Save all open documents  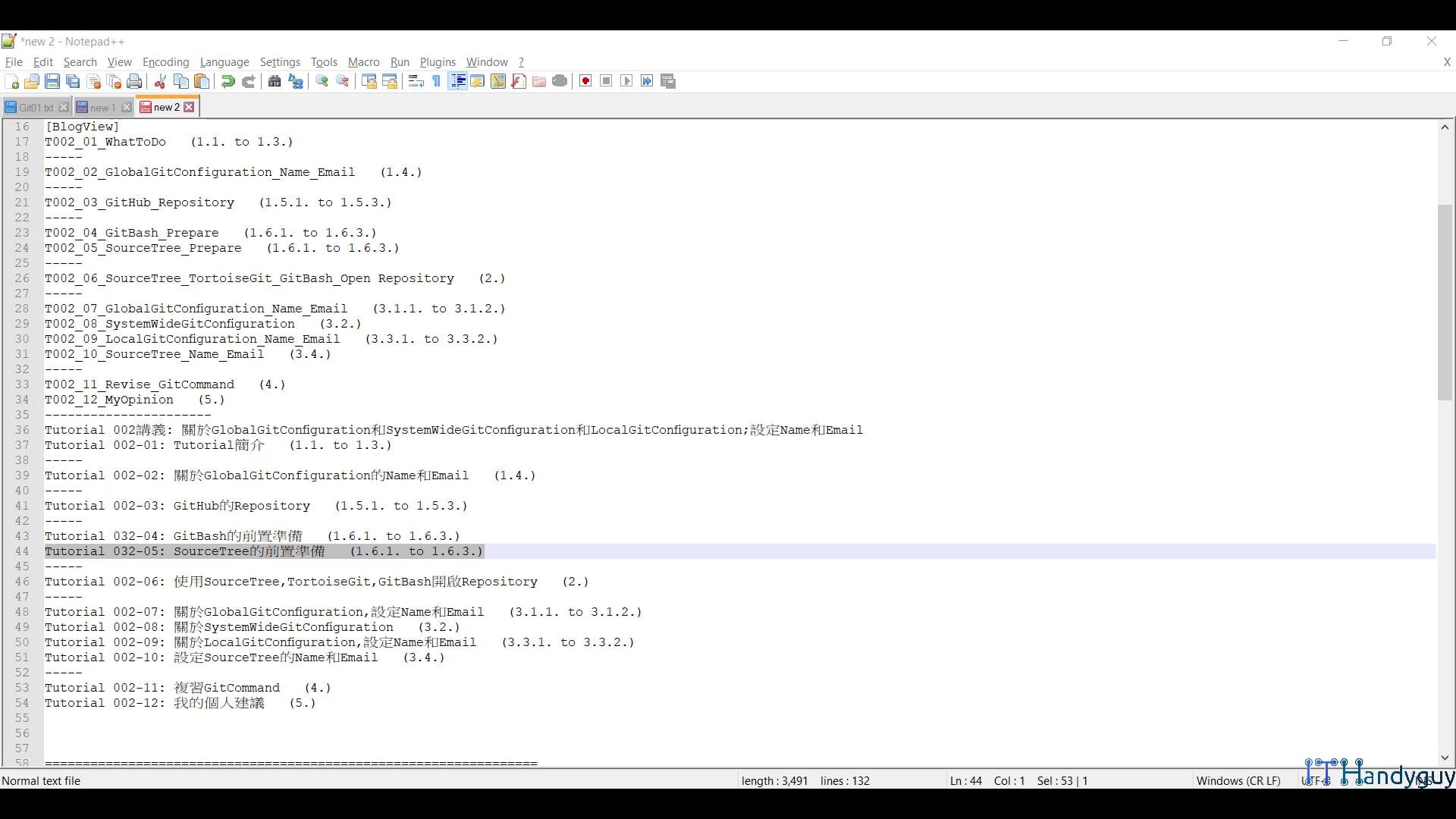click(x=73, y=81)
